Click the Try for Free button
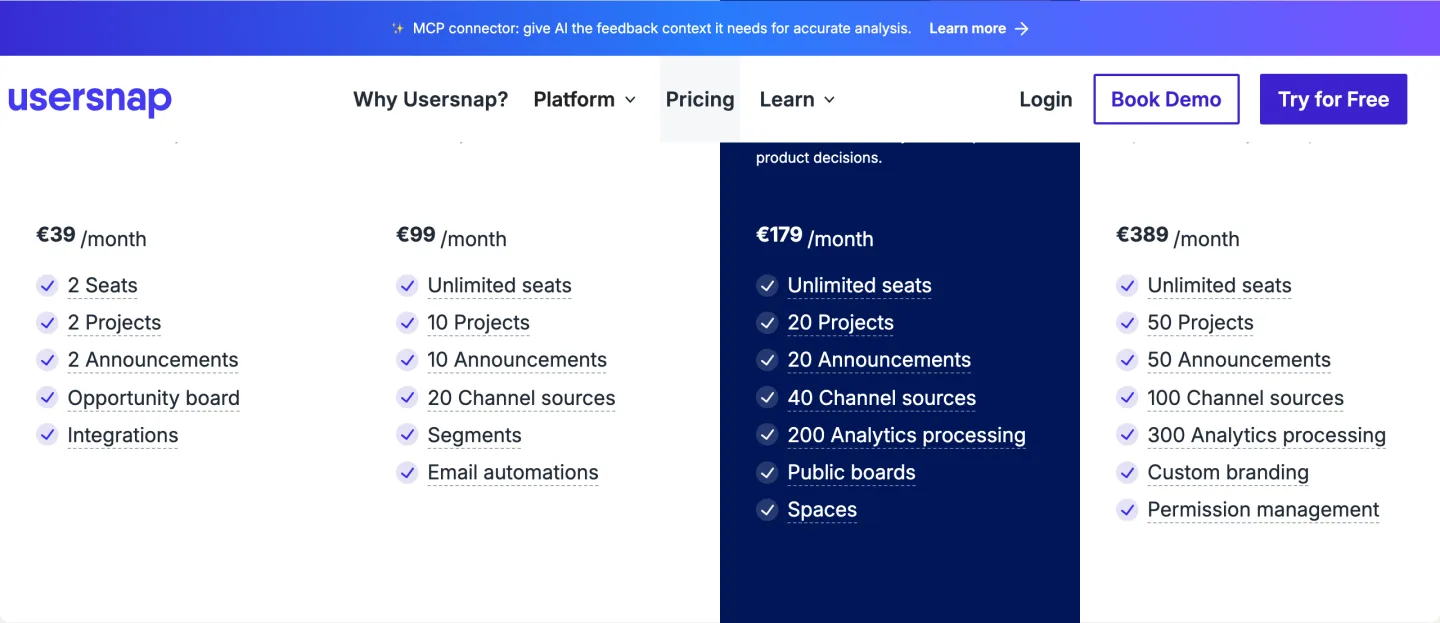Image resolution: width=1440 pixels, height=623 pixels. [1333, 99]
